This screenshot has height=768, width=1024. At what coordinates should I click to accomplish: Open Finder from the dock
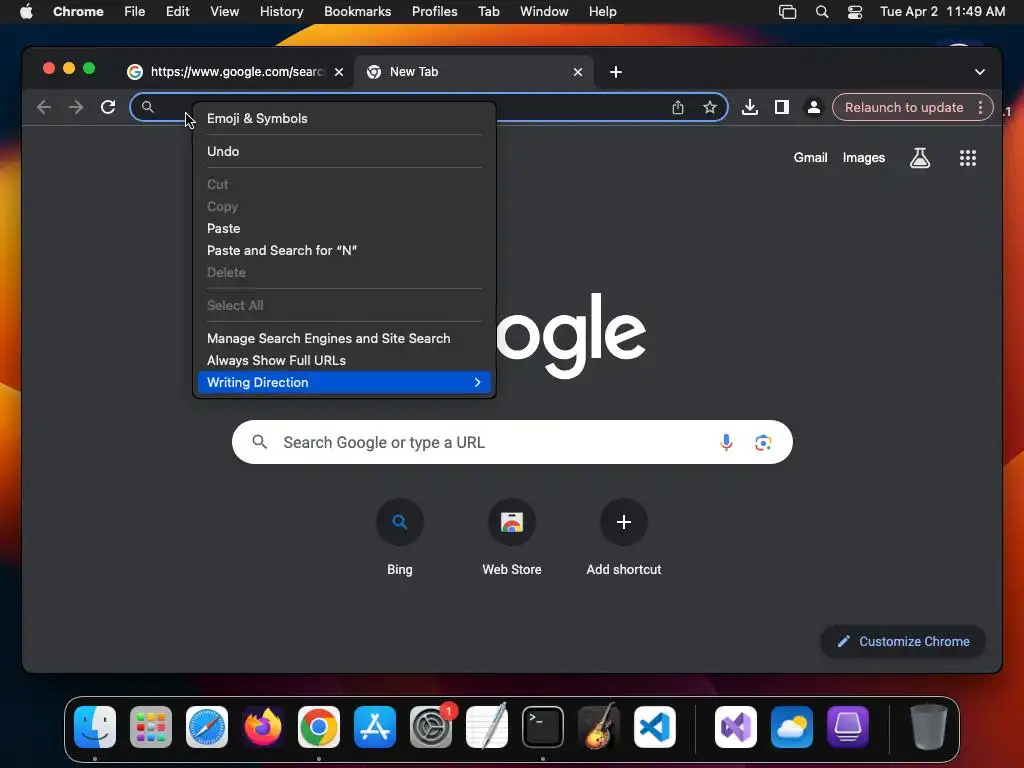95,727
